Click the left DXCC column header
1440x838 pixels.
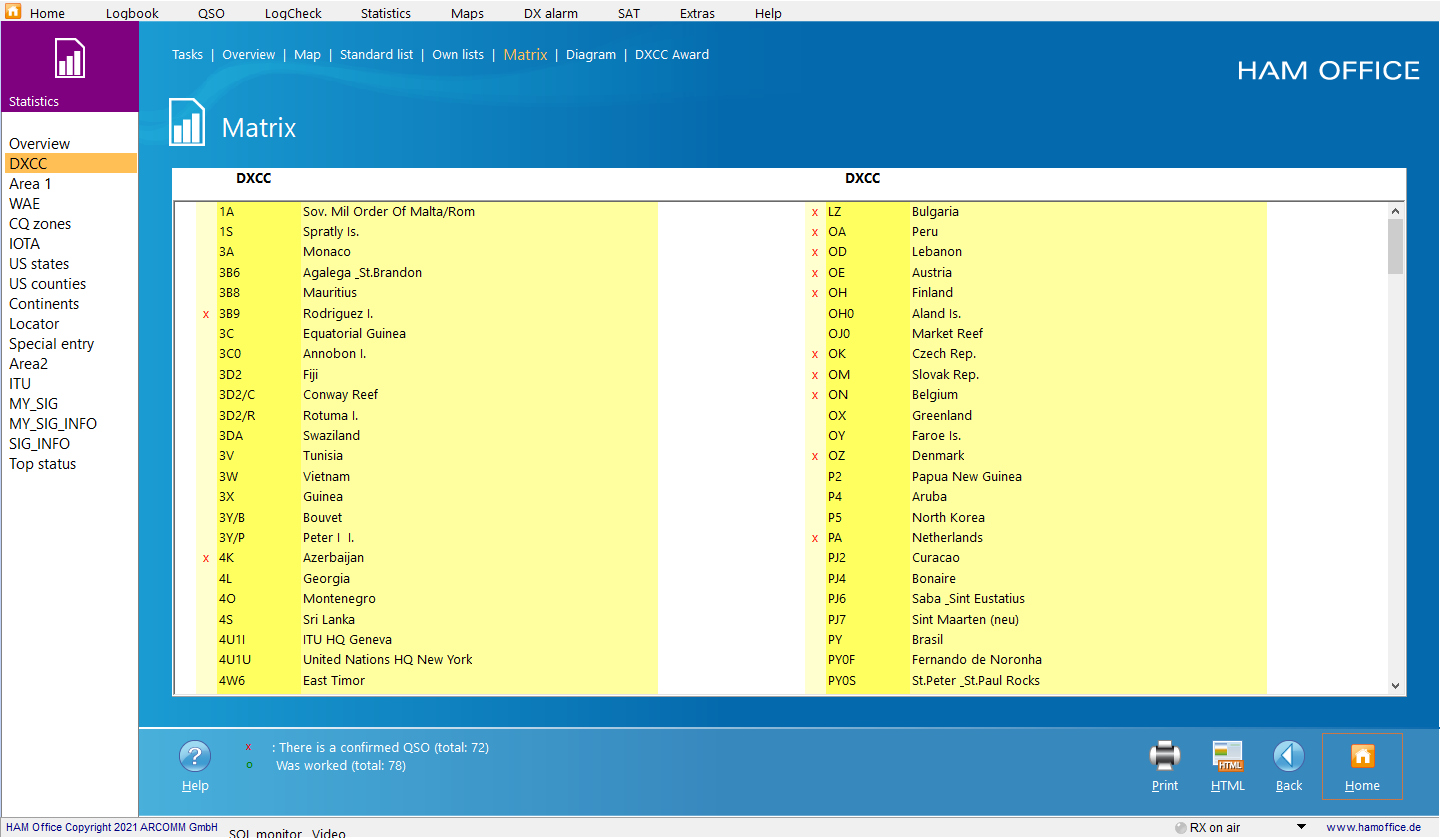coord(253,179)
